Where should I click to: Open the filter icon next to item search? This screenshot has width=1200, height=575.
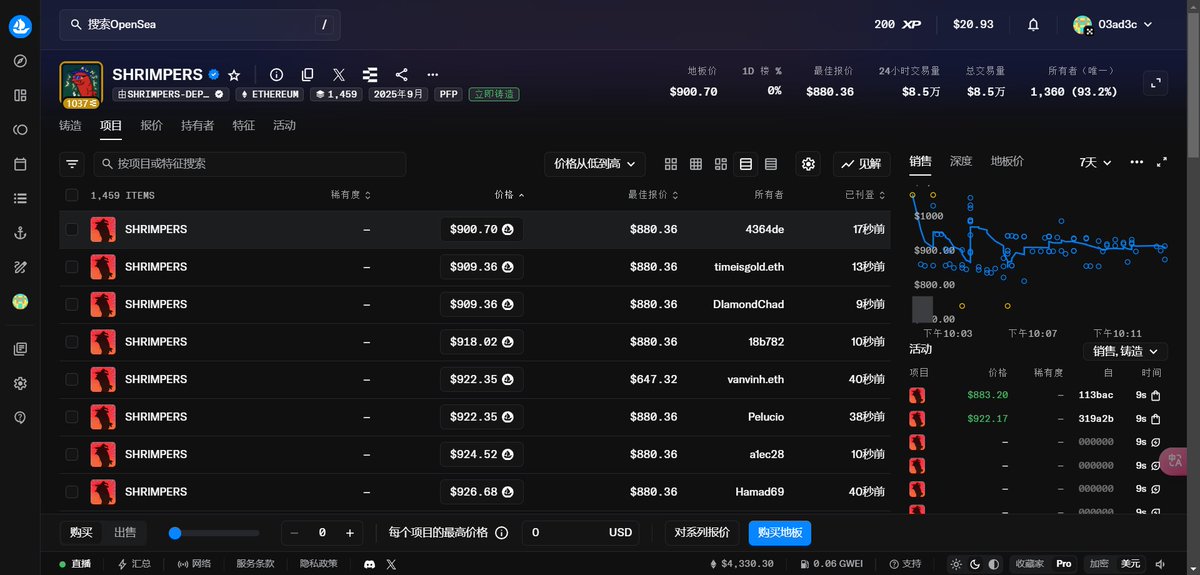(72, 164)
